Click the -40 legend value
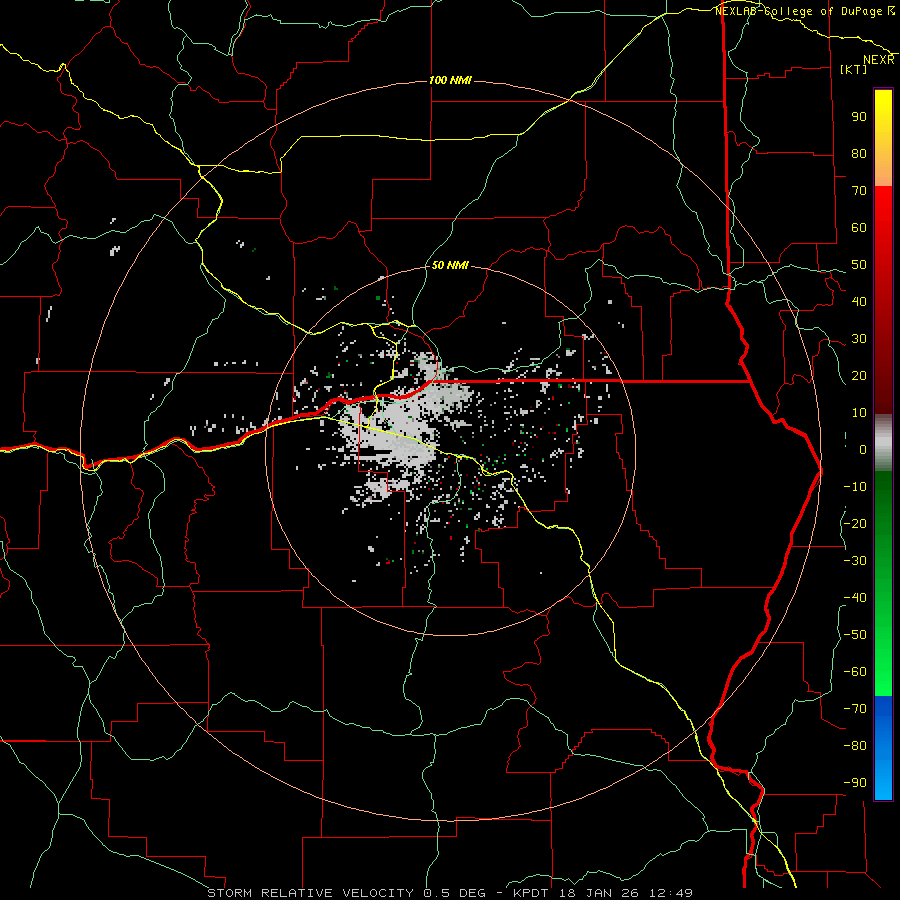 [x=855, y=598]
